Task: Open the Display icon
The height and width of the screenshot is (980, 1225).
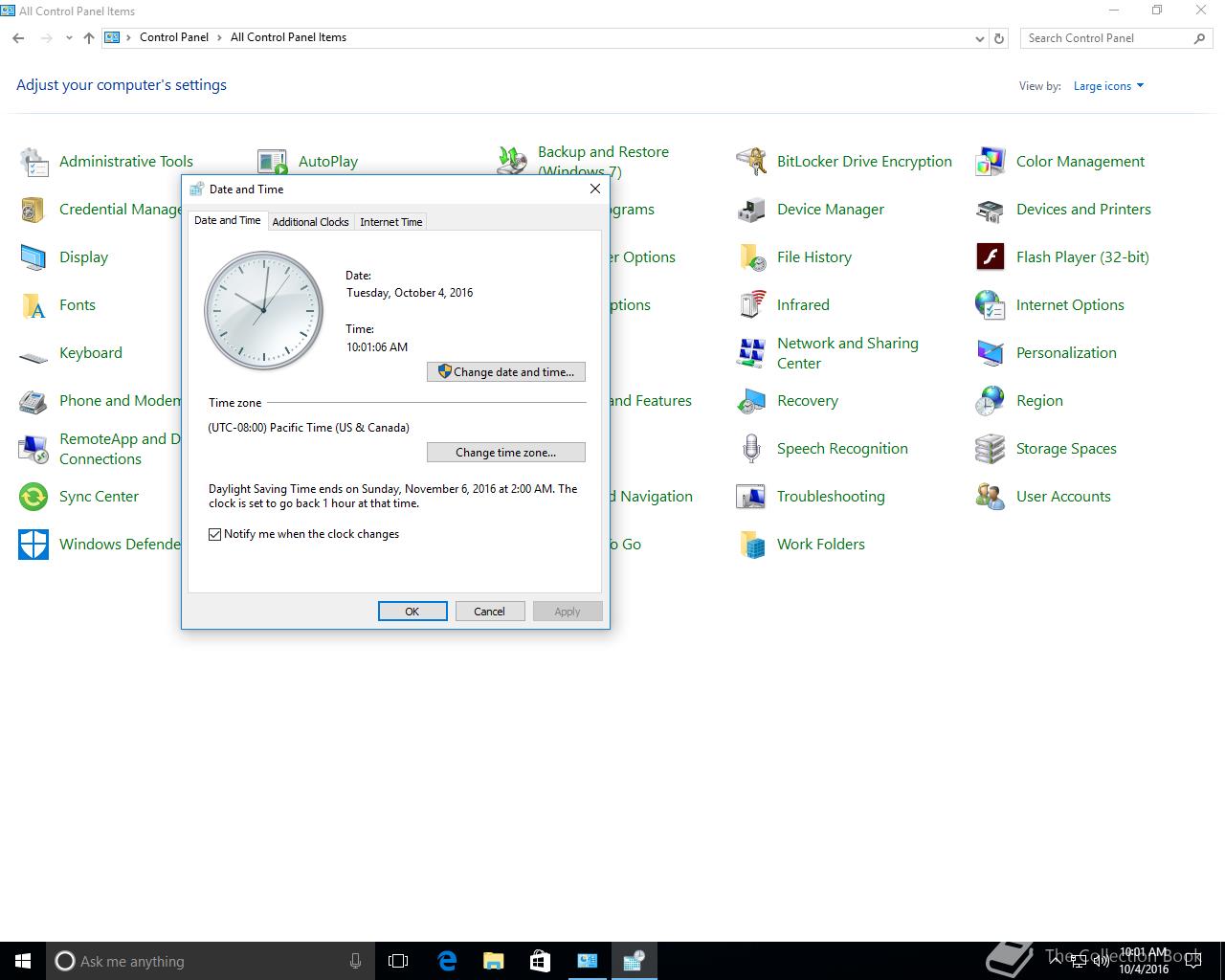Action: pos(33,257)
